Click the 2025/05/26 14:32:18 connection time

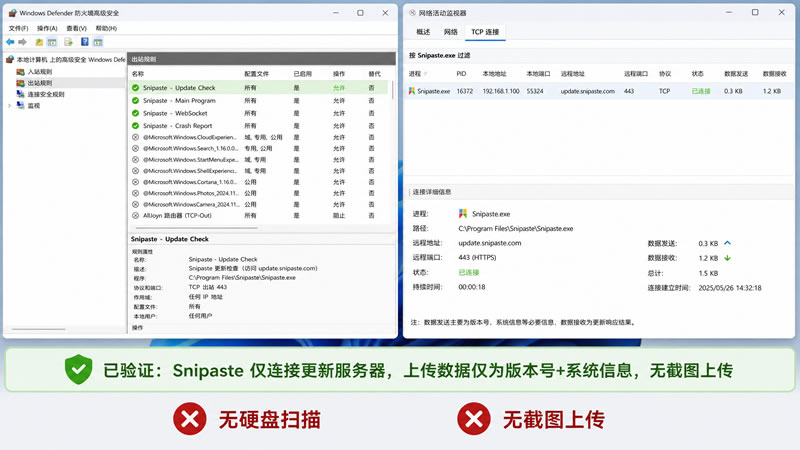730,288
